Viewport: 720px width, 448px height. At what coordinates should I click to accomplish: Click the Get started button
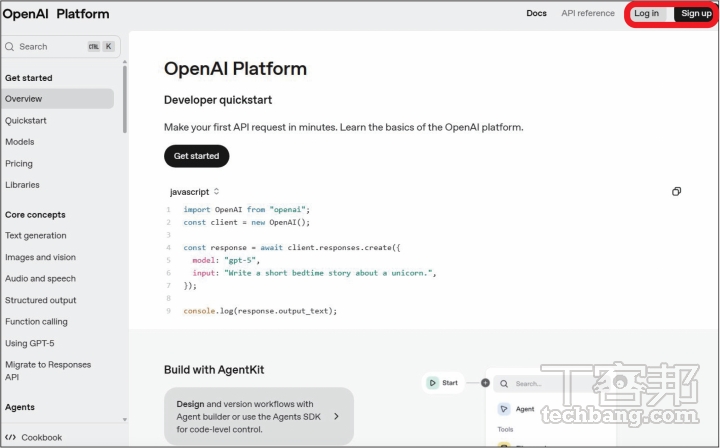pos(197,156)
